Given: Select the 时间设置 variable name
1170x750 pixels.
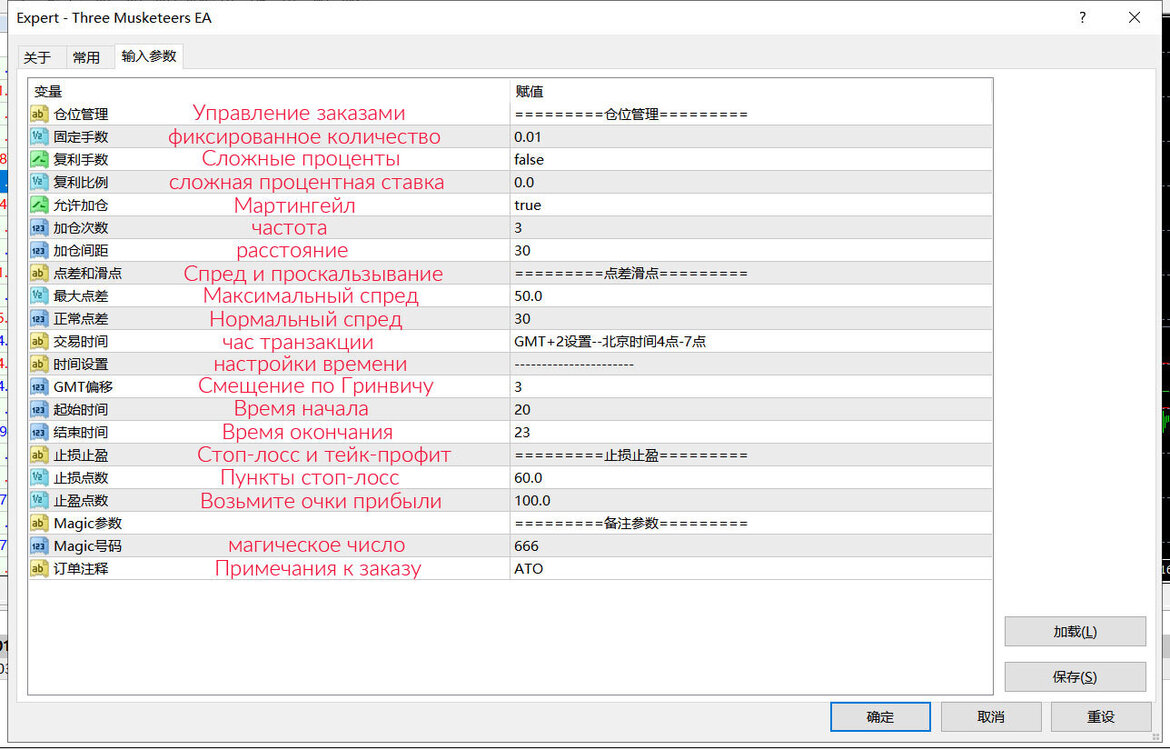Looking at the screenshot, I should click(x=81, y=364).
